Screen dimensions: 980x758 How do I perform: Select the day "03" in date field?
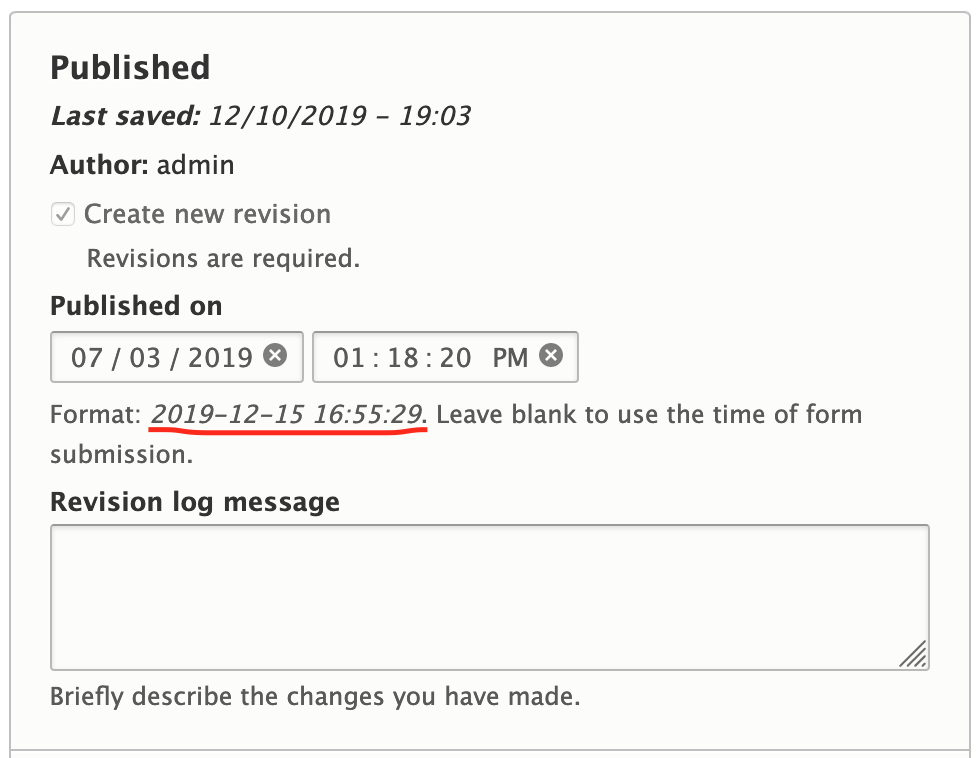145,357
